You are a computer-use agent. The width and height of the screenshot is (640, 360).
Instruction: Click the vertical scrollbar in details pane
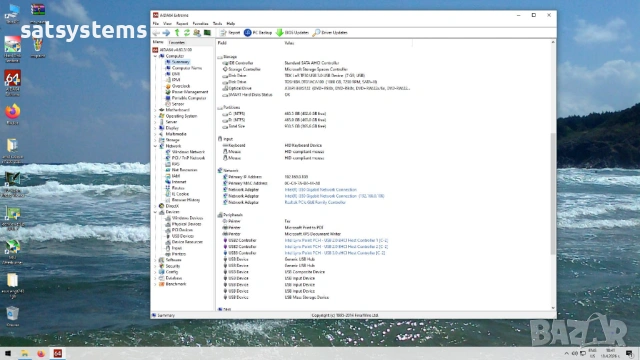(553, 194)
